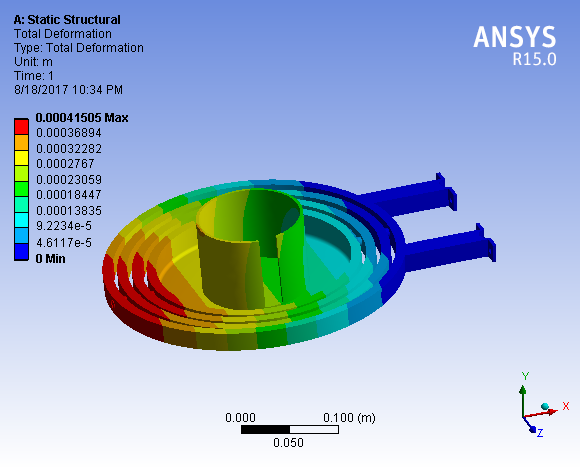Select the '0.0002767' legend value
This screenshot has width=580, height=467.
click(65, 164)
